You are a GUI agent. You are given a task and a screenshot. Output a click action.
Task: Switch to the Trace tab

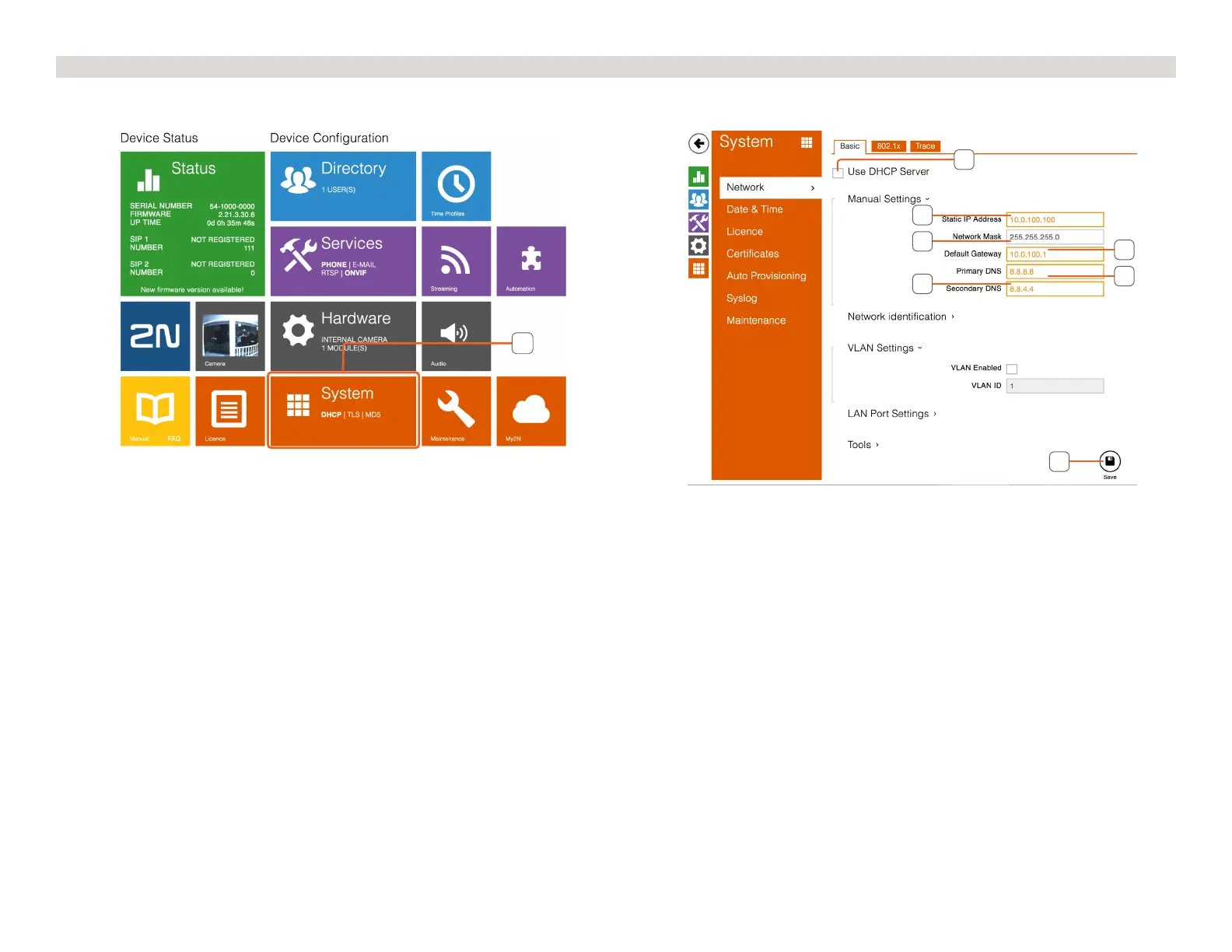coord(925,146)
